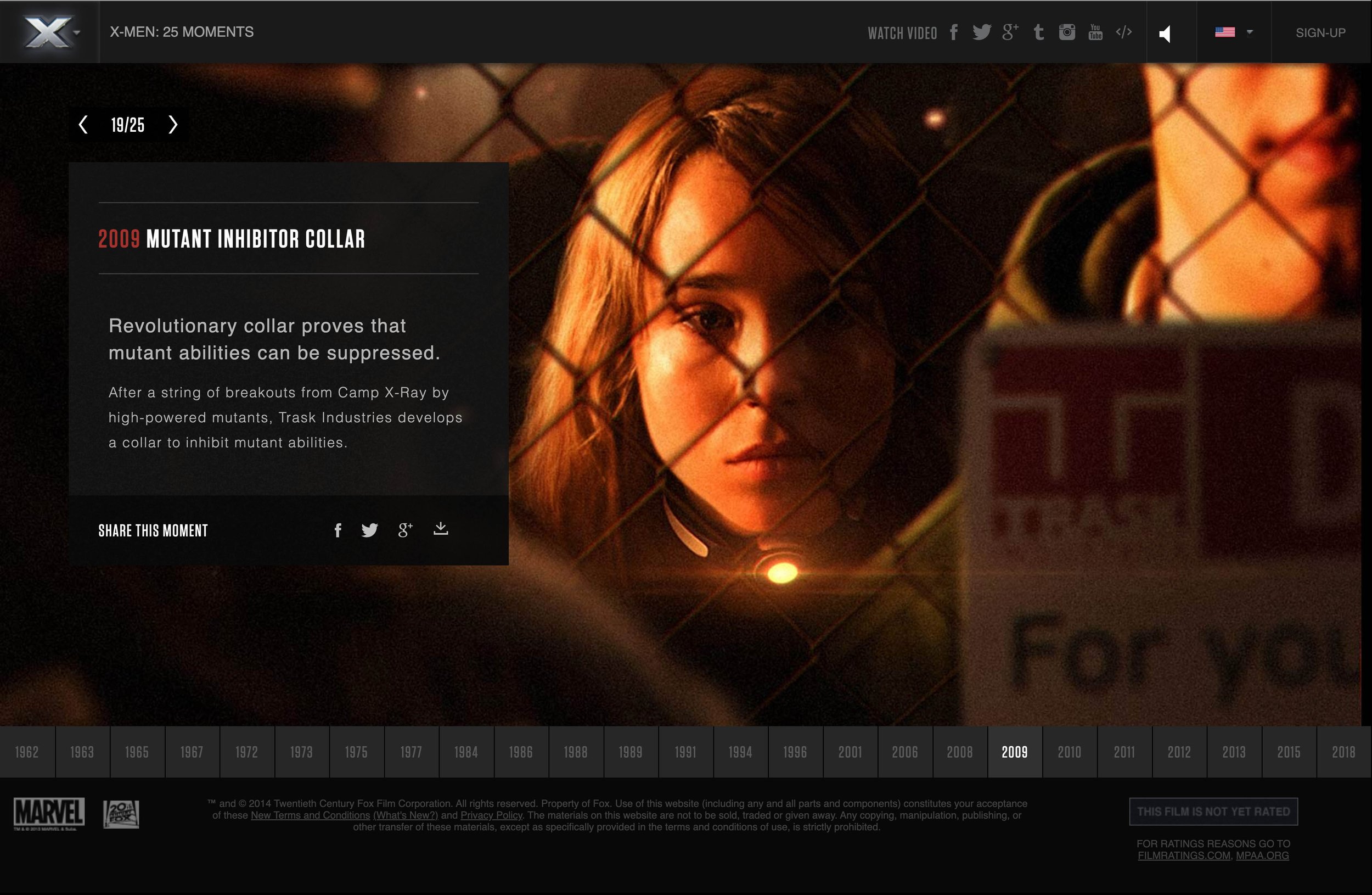Select 1996 on the timeline

click(795, 752)
